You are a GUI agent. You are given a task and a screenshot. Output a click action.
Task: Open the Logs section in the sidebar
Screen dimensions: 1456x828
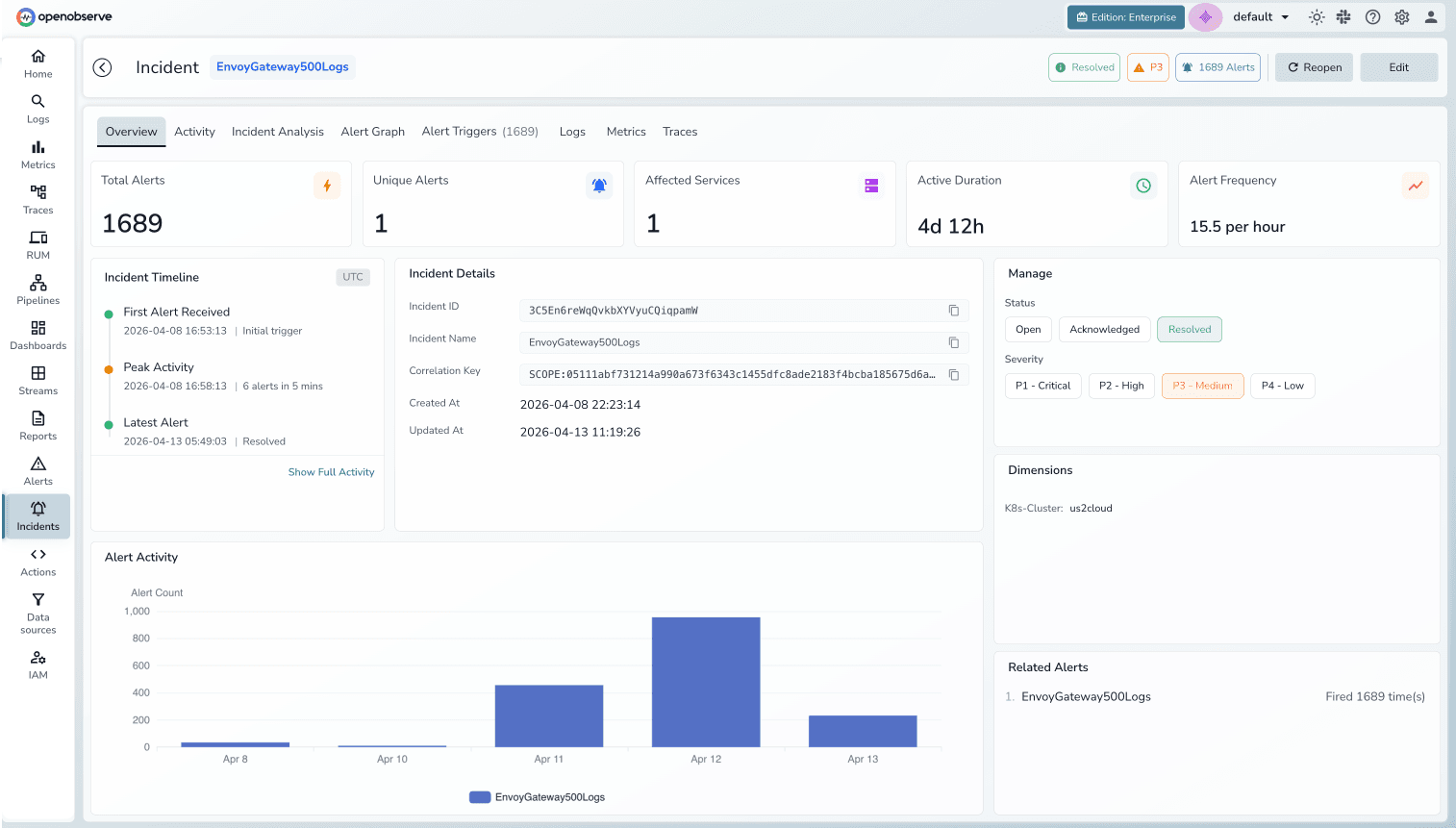point(38,108)
